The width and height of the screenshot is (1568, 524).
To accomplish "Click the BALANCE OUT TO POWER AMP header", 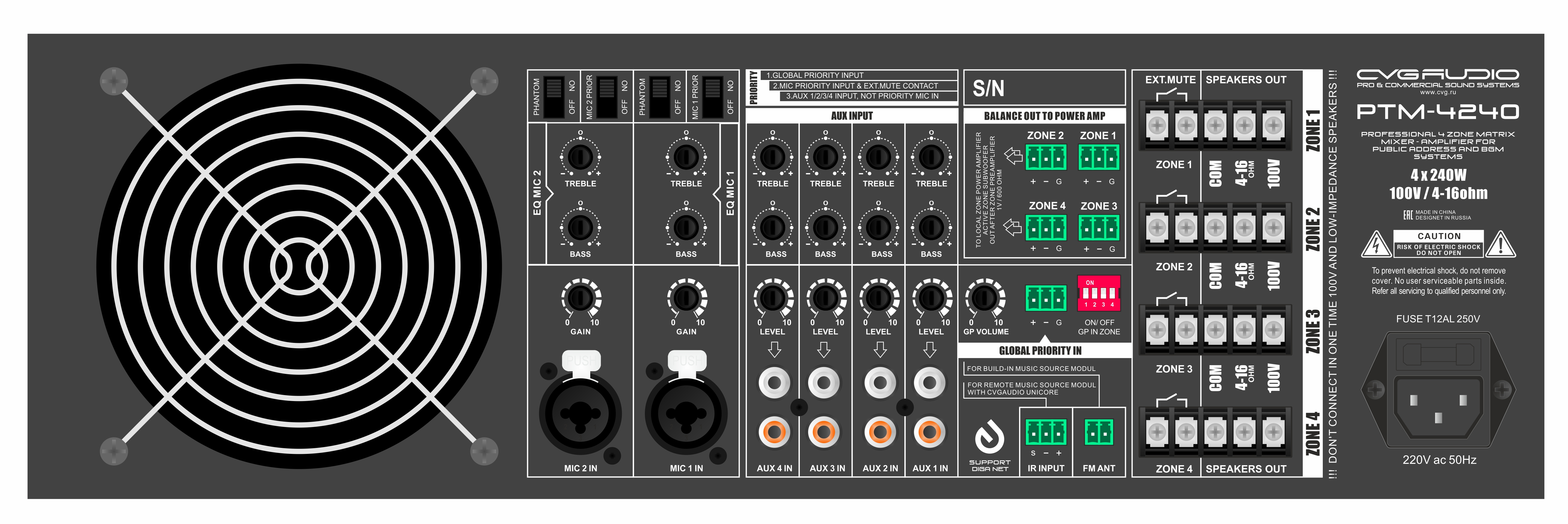I will pos(1044,115).
